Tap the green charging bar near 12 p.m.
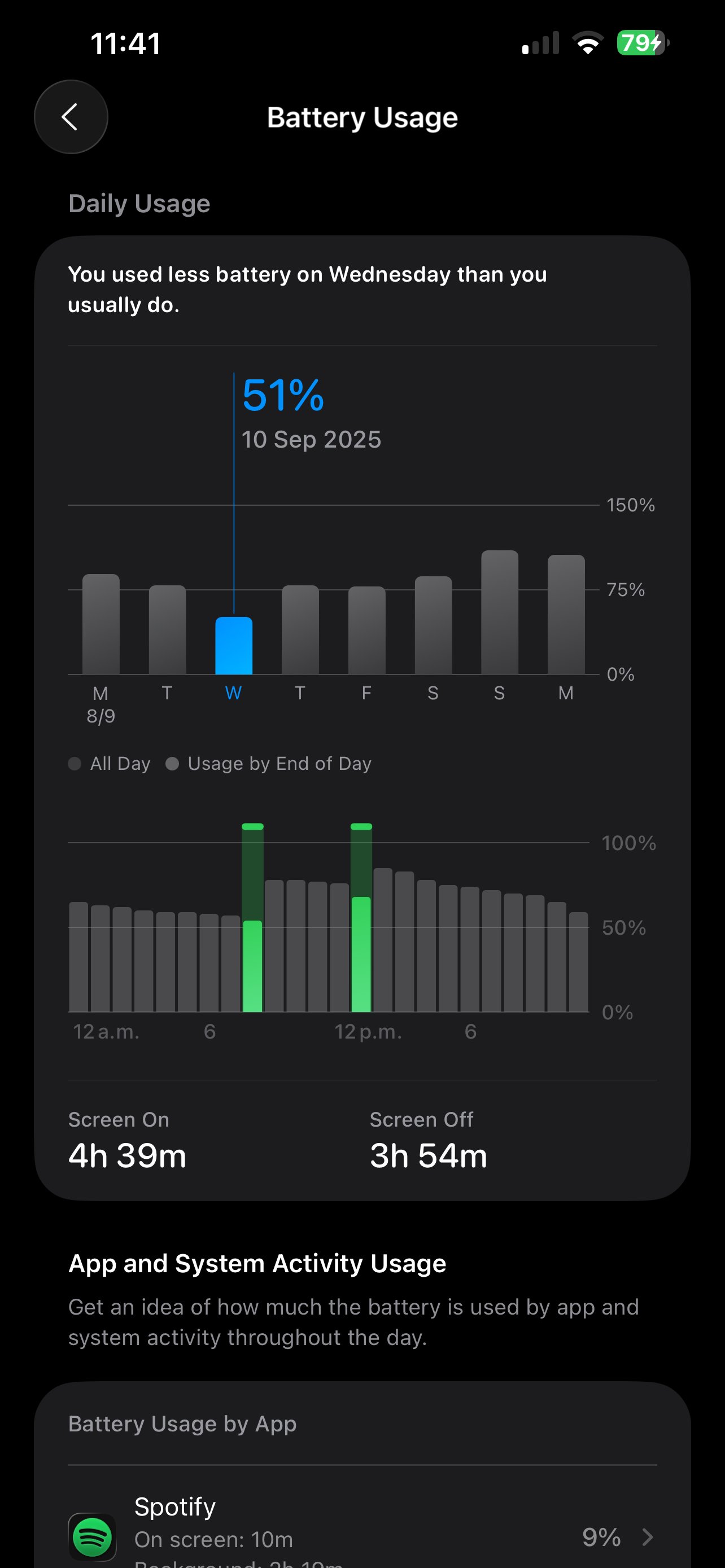 click(x=361, y=953)
